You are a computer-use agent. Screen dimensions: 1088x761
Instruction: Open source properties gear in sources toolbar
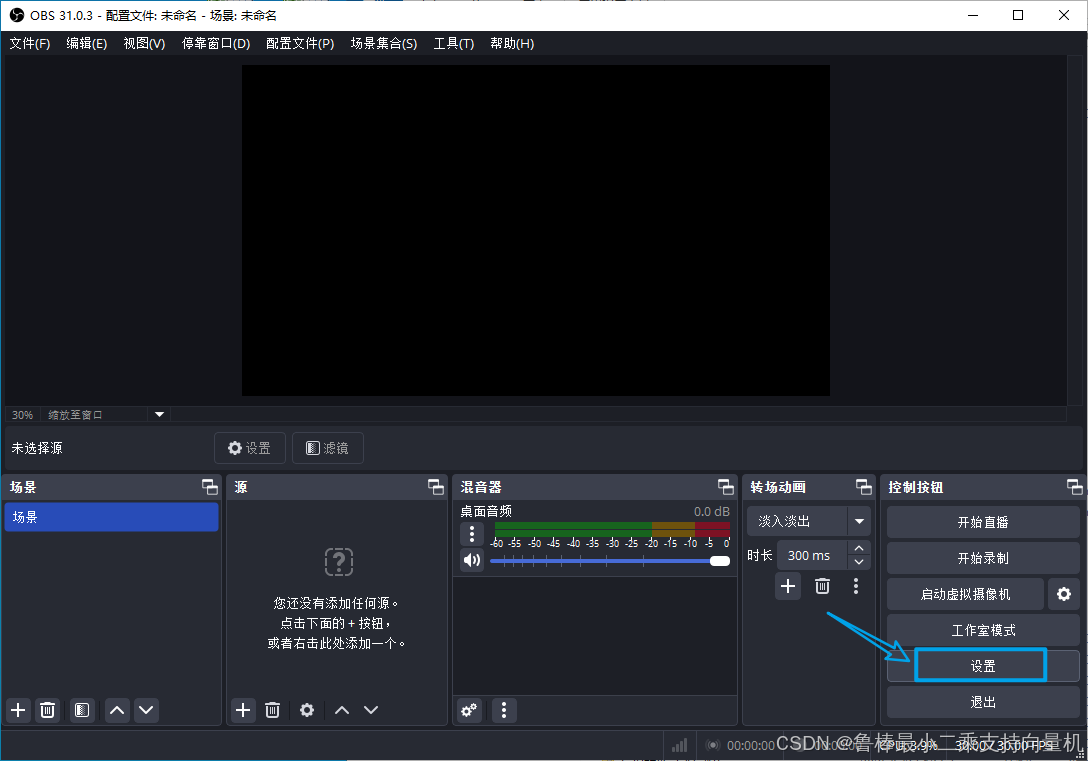coord(307,710)
